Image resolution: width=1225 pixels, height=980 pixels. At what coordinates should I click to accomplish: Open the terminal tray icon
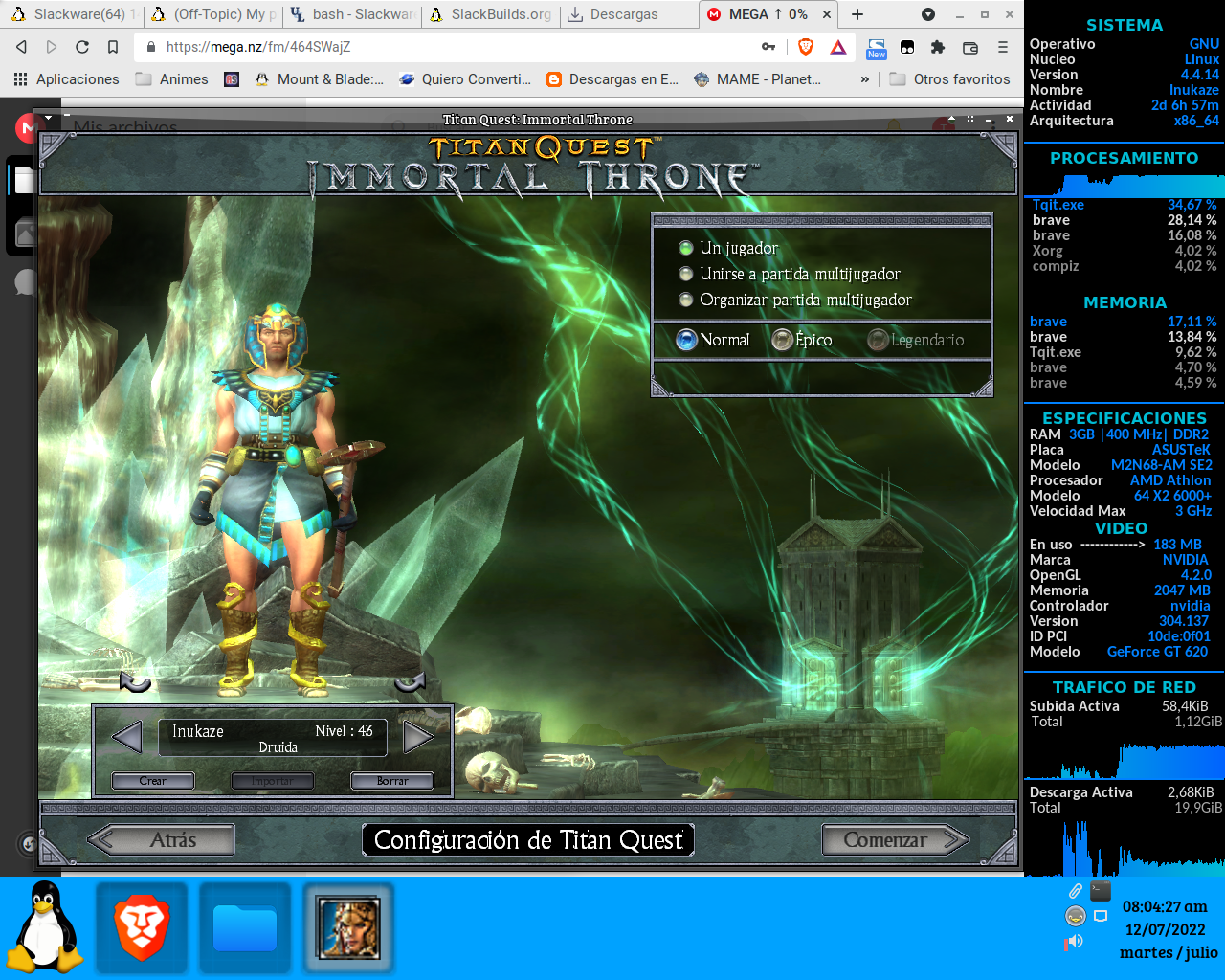pos(1101,891)
